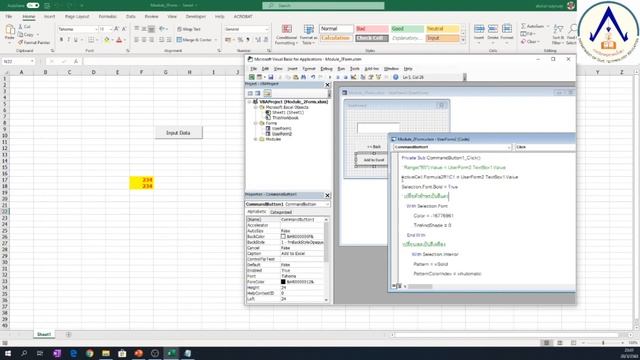Switch to Developer tab in Excel ribbon
Image resolution: width=640 pixels, height=360 pixels.
click(196, 16)
